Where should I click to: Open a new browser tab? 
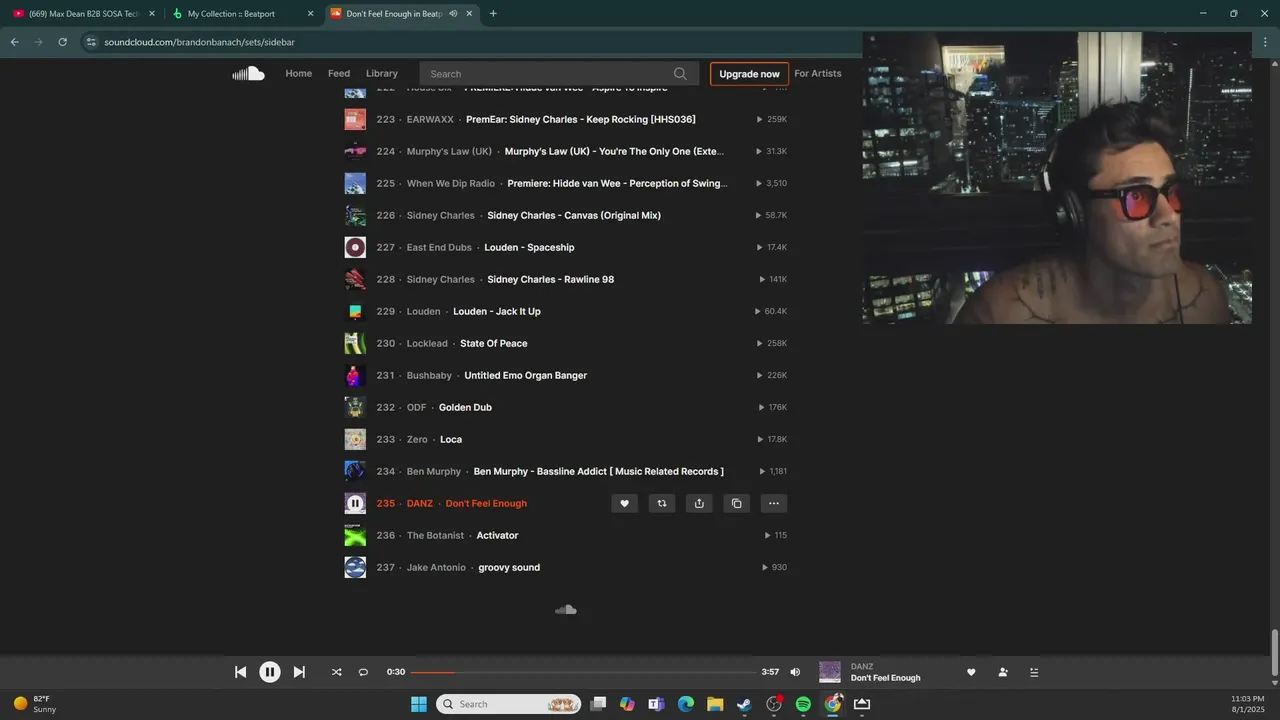click(x=493, y=14)
